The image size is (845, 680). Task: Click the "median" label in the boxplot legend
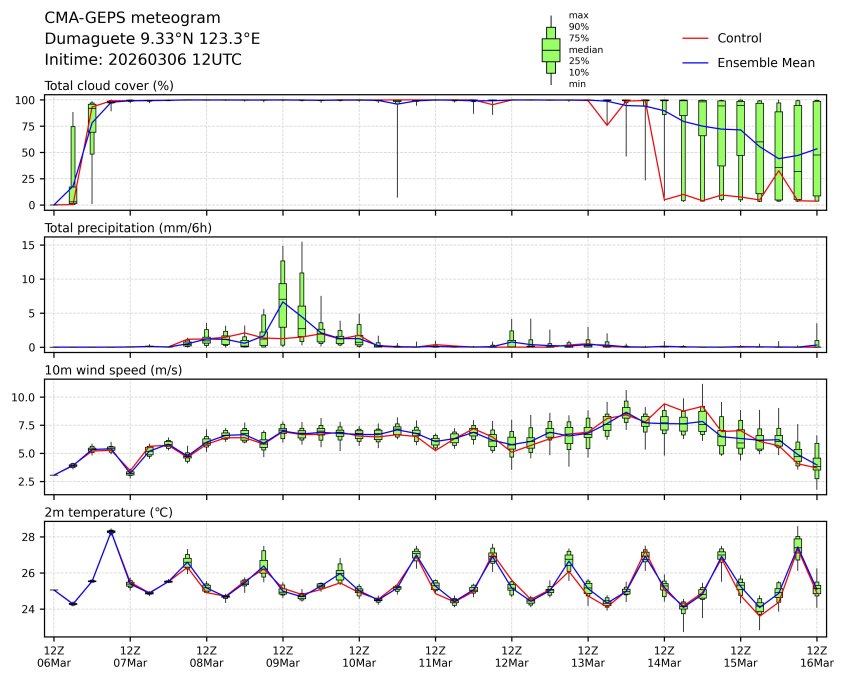586,49
